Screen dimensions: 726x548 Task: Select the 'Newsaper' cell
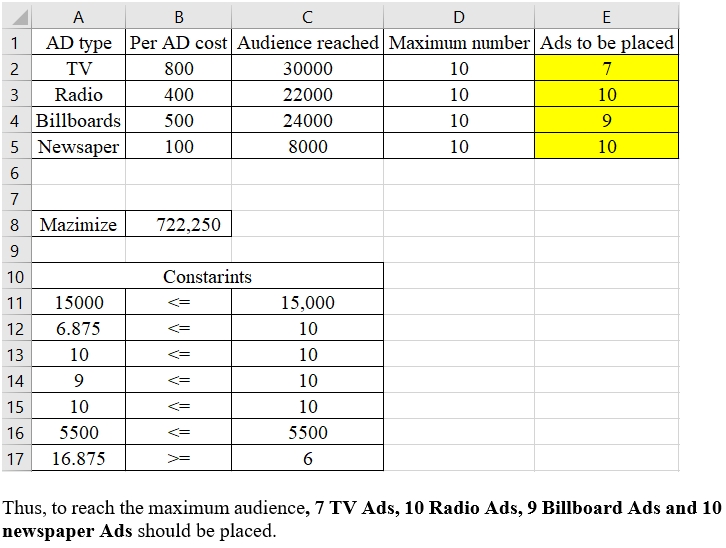click(78, 146)
